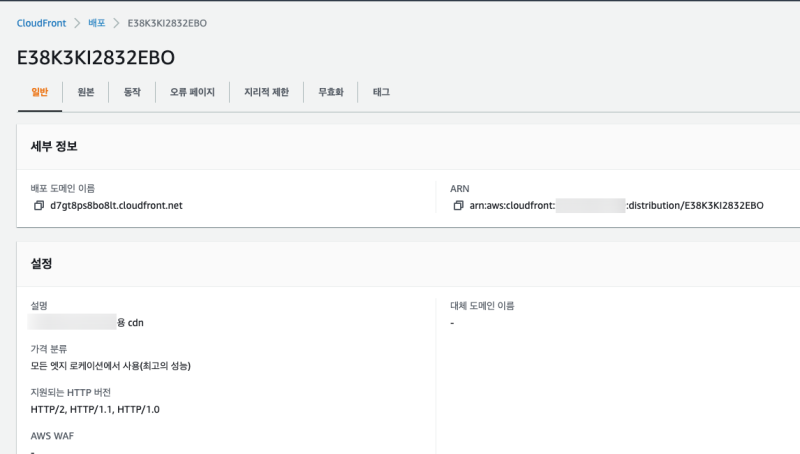Image resolution: width=800 pixels, height=454 pixels.
Task: Open the 태그 tab
Action: click(381, 92)
